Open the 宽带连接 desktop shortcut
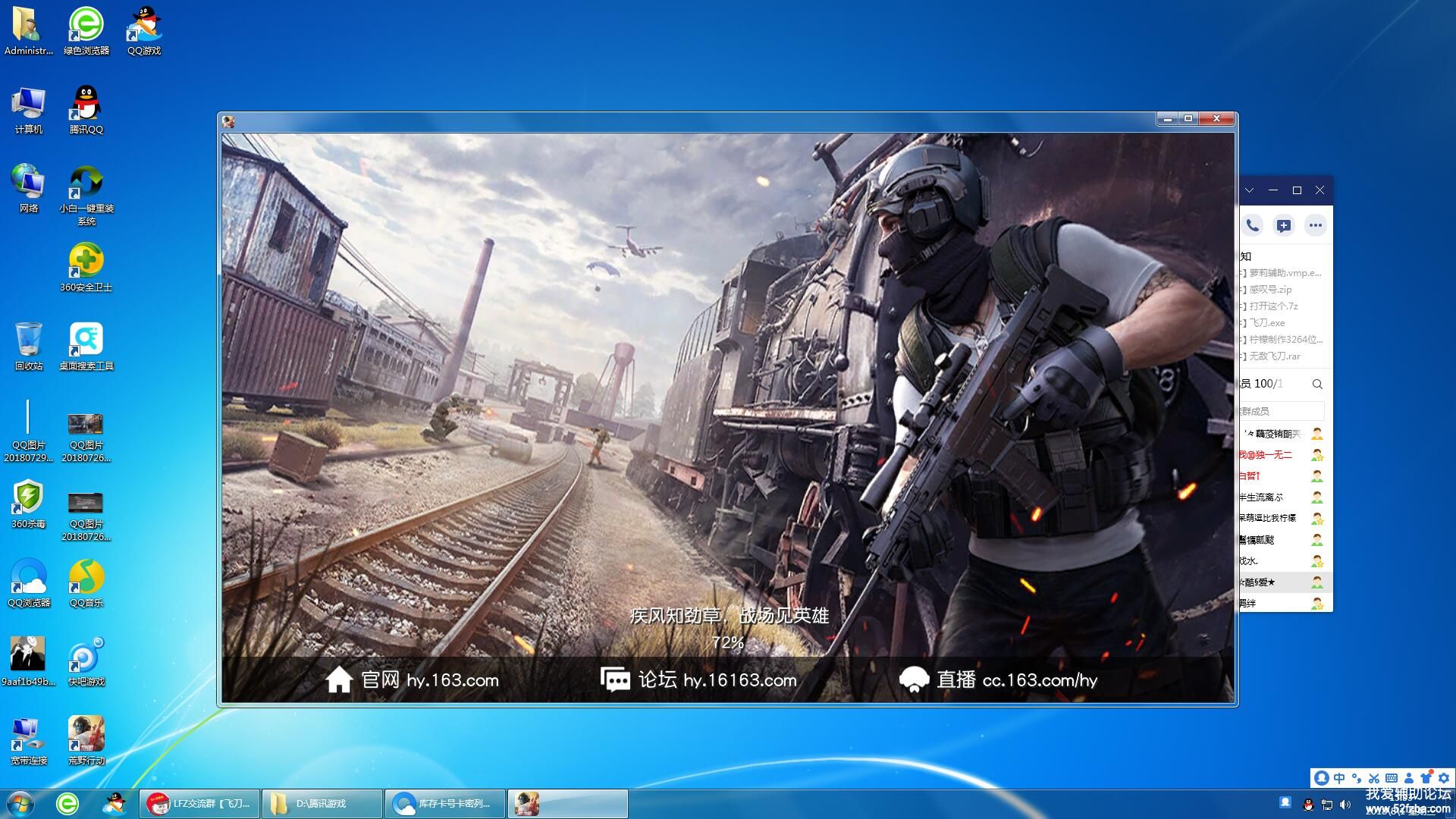The width and height of the screenshot is (1456, 819). 28,741
